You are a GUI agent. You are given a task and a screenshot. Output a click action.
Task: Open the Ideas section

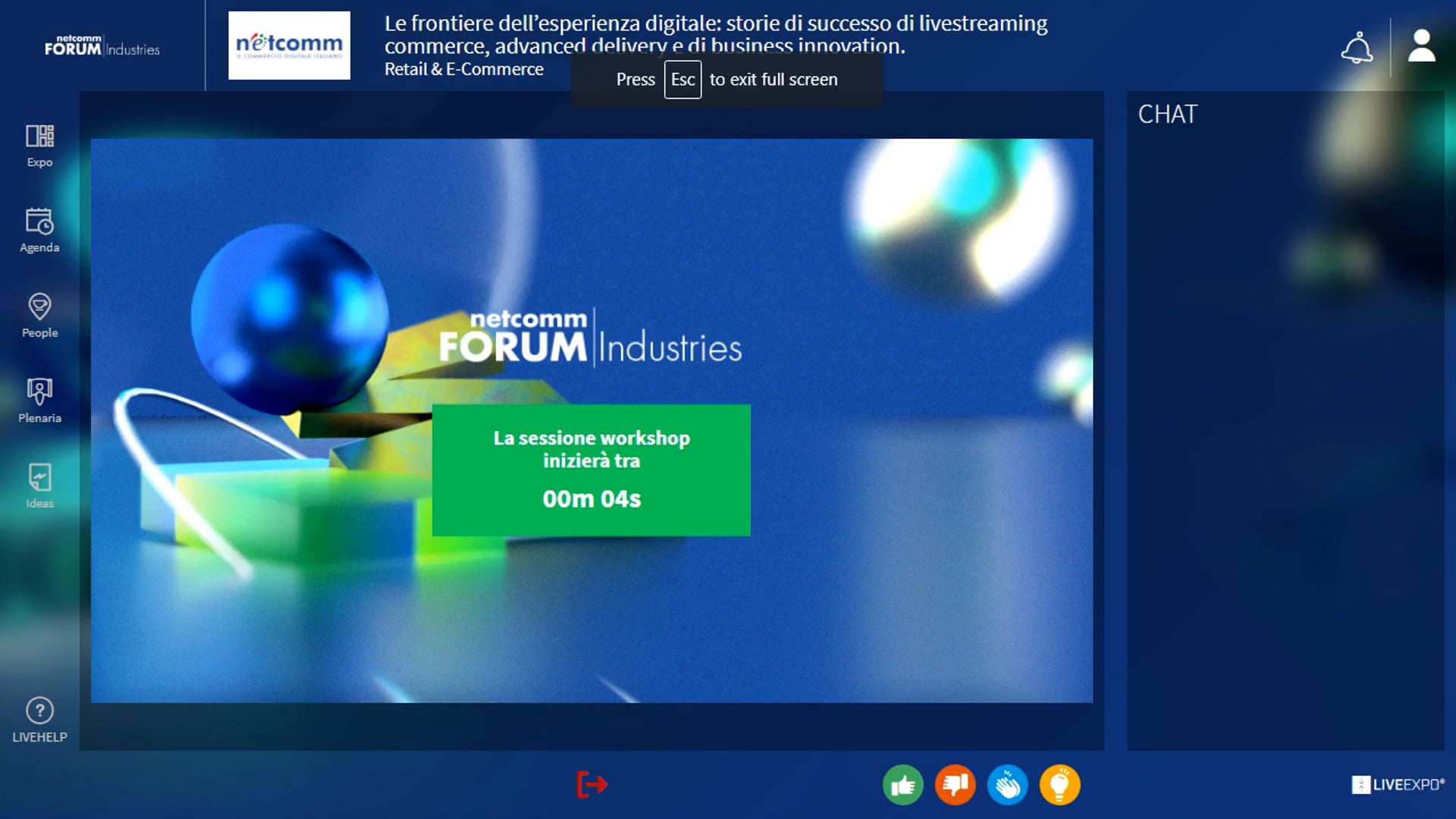(39, 486)
